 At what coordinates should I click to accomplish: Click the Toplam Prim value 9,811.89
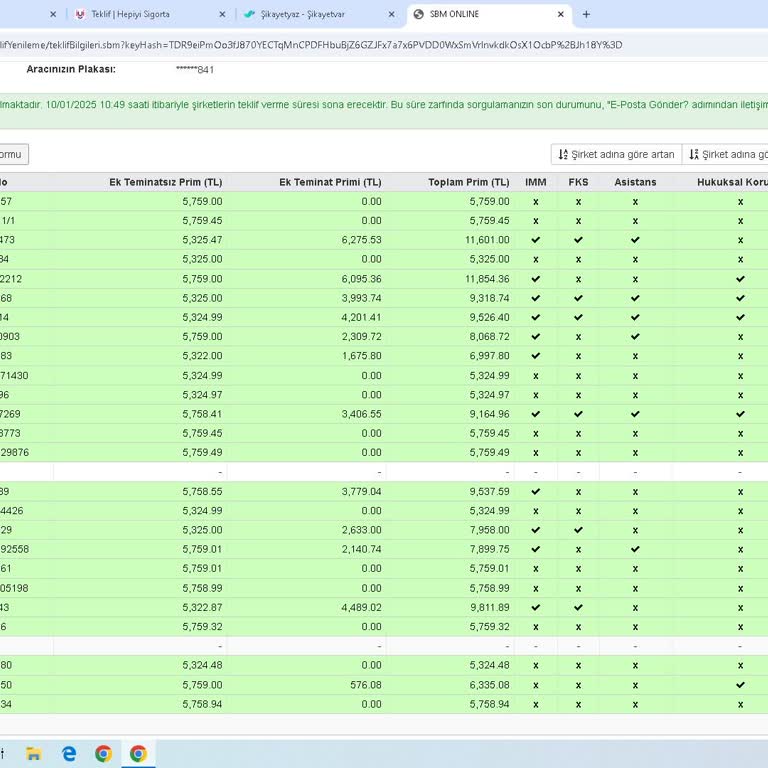pos(489,607)
